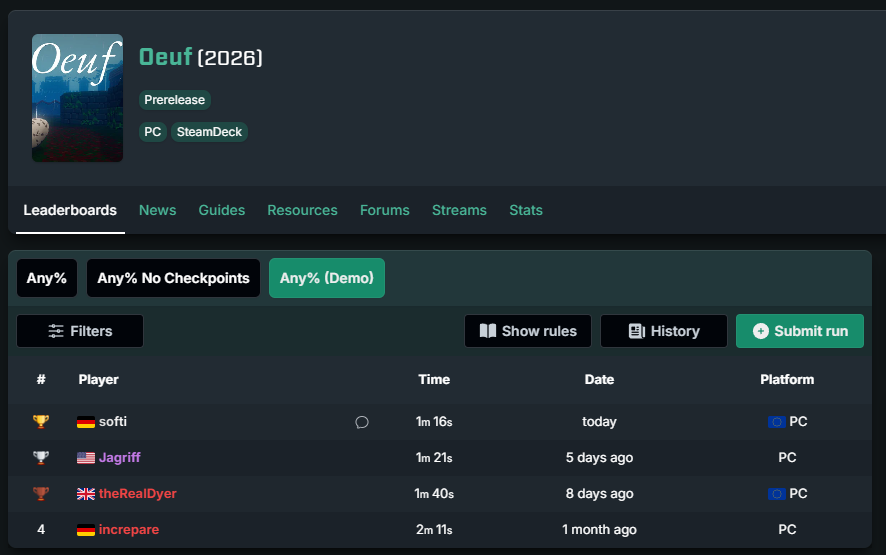Click the US flag next to Jagriff
This screenshot has width=886, height=555.
[x=86, y=458]
